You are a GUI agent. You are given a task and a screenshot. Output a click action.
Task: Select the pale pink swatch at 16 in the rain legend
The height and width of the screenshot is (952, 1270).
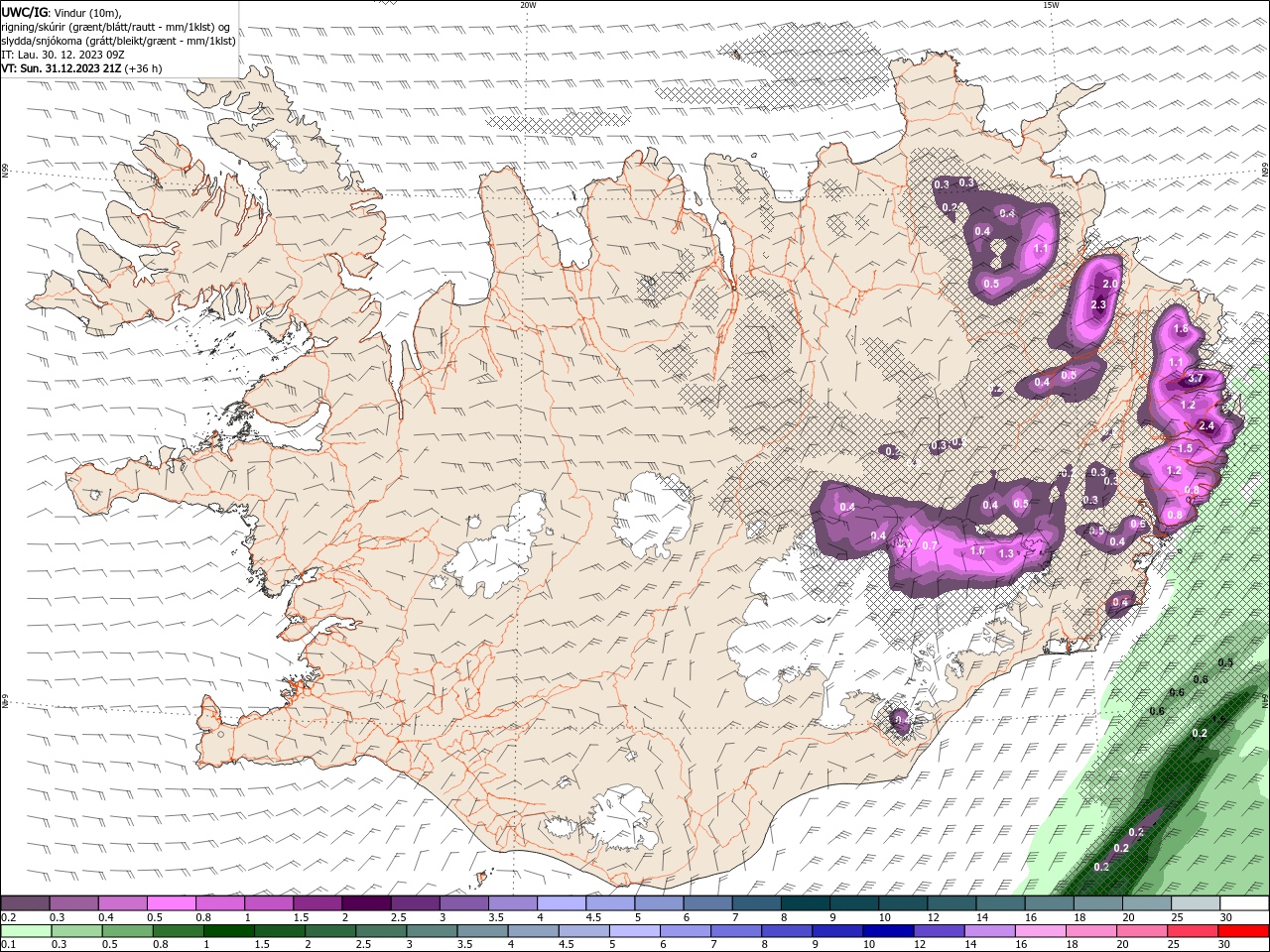[x=1039, y=931]
